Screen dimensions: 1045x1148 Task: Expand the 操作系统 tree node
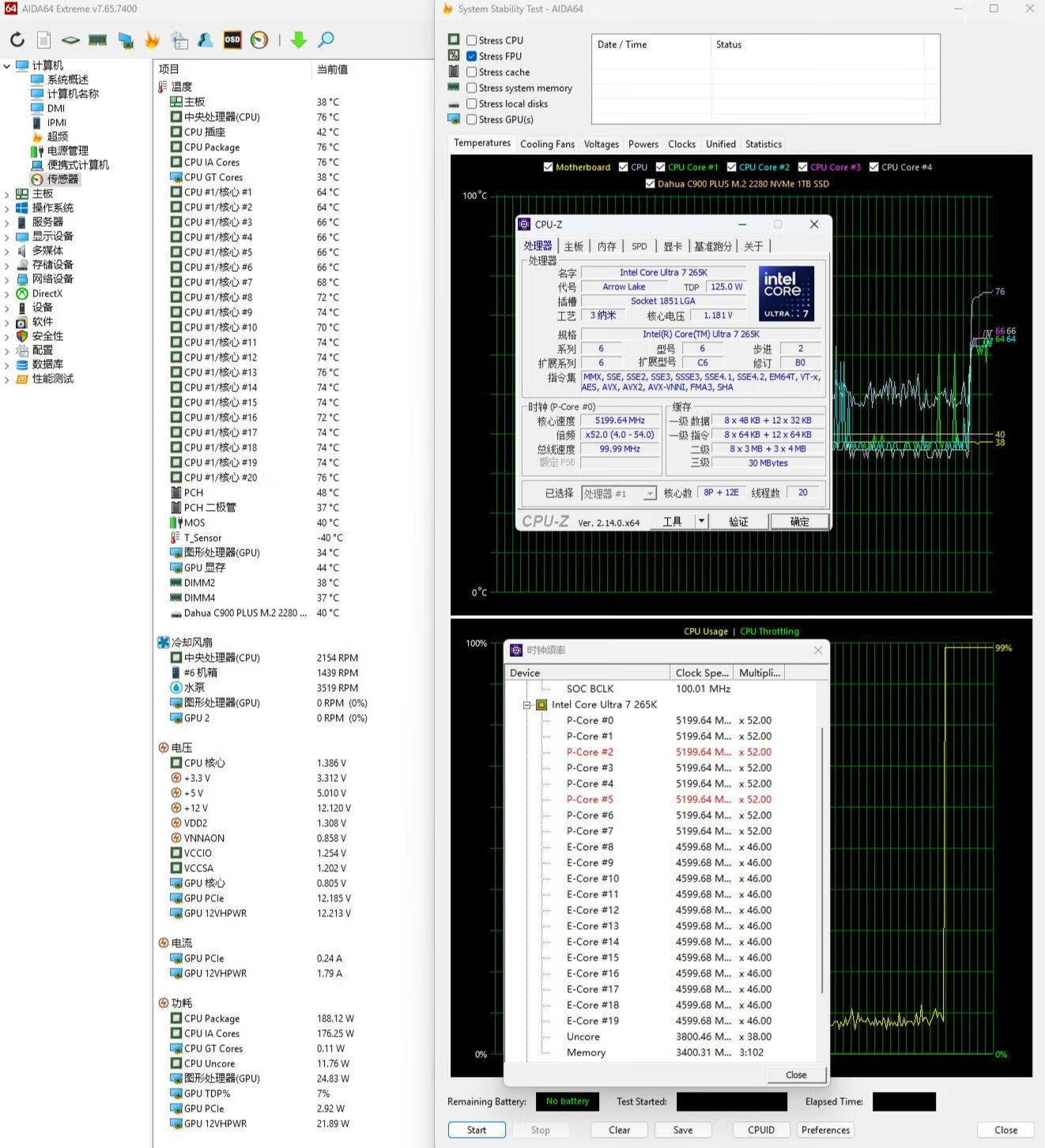click(x=6, y=208)
